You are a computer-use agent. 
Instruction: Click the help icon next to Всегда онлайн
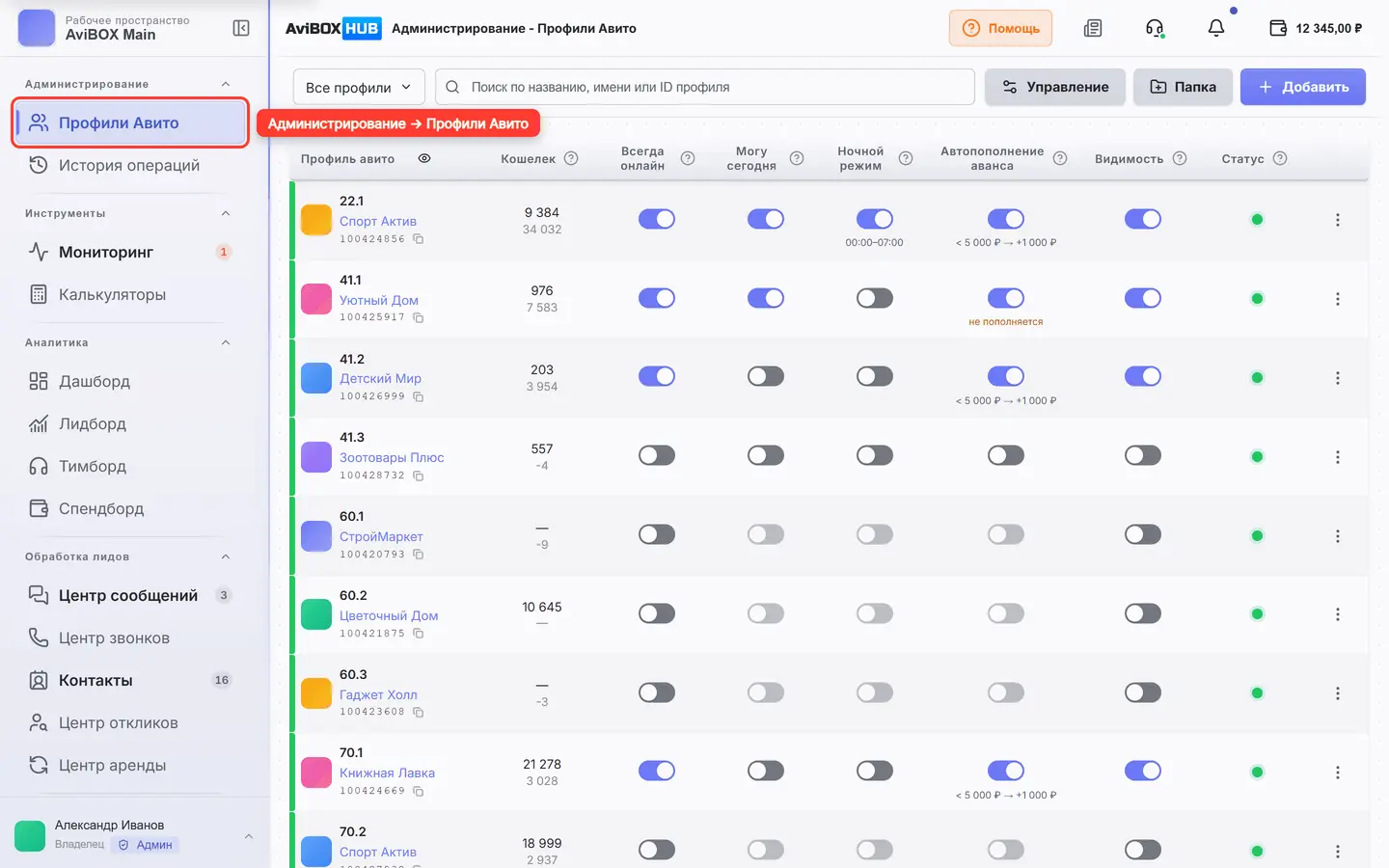(x=688, y=158)
